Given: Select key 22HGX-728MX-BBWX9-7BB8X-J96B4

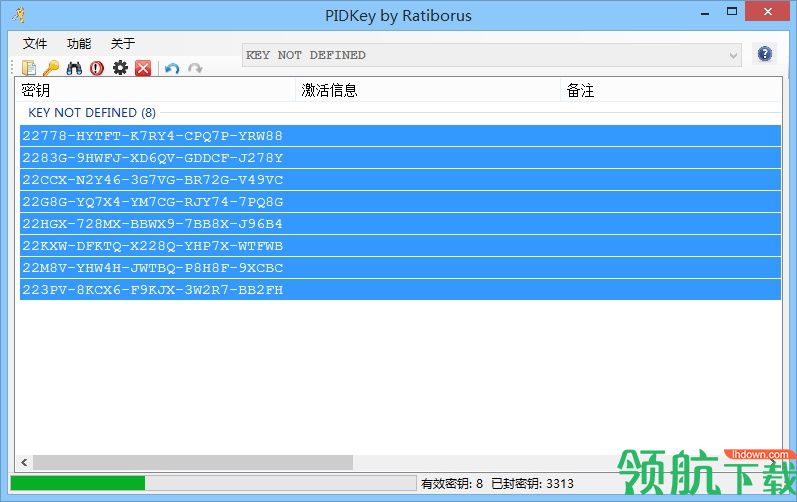Looking at the screenshot, I should (x=401, y=224).
